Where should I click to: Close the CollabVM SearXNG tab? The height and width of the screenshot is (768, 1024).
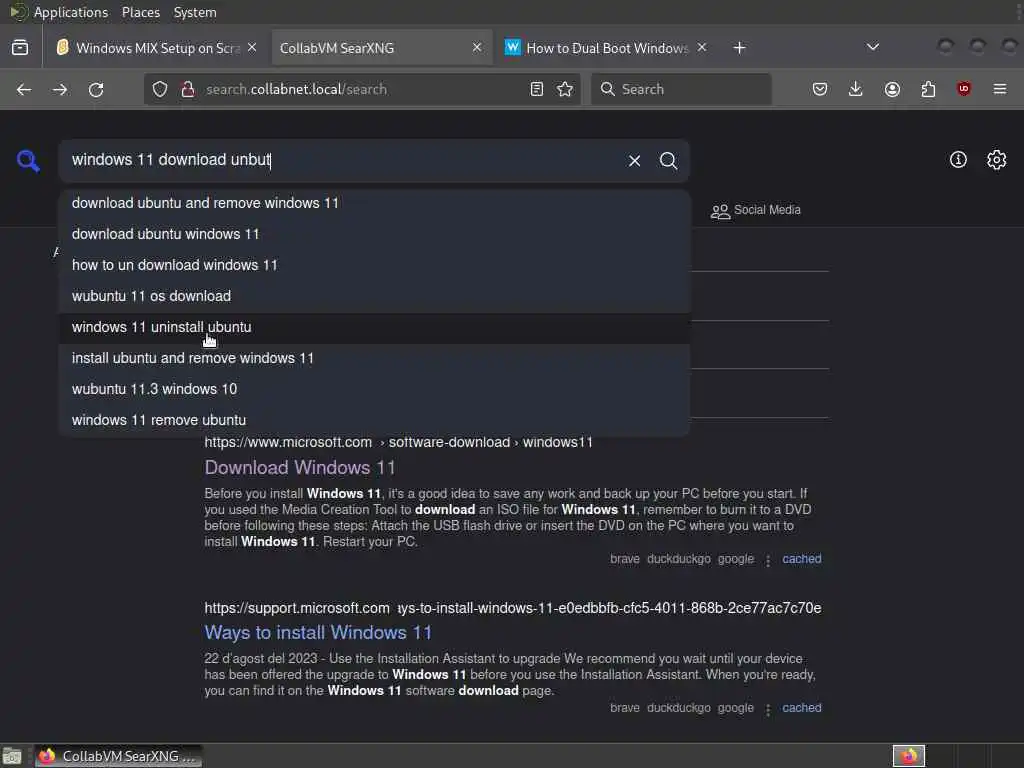477,48
